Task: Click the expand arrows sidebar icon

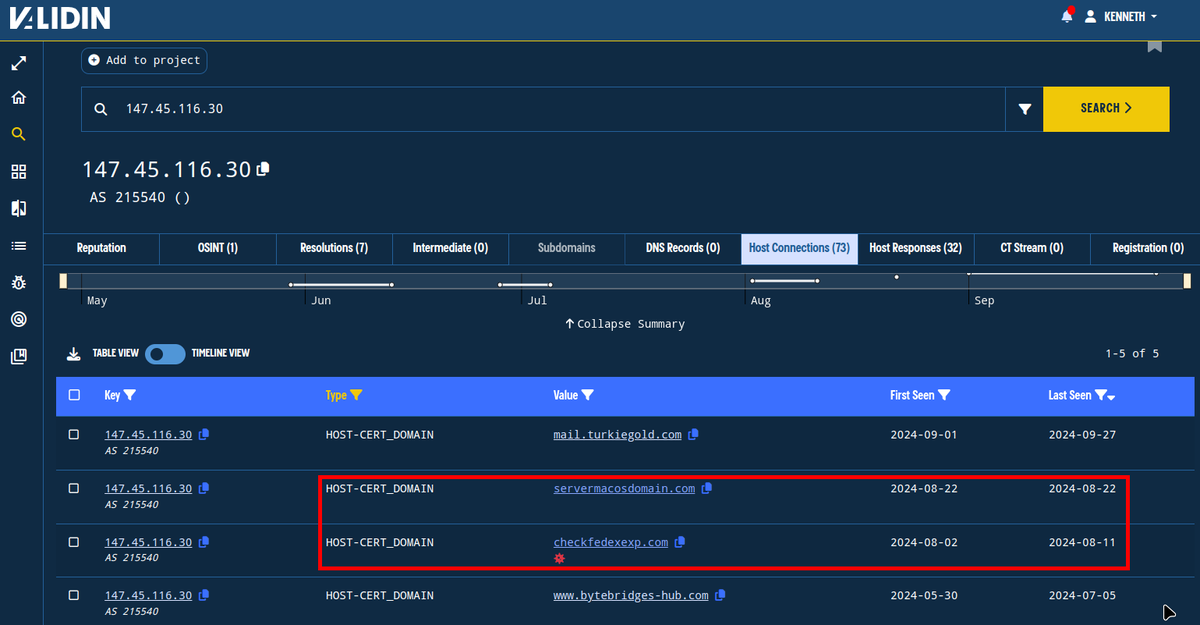Action: [x=19, y=63]
